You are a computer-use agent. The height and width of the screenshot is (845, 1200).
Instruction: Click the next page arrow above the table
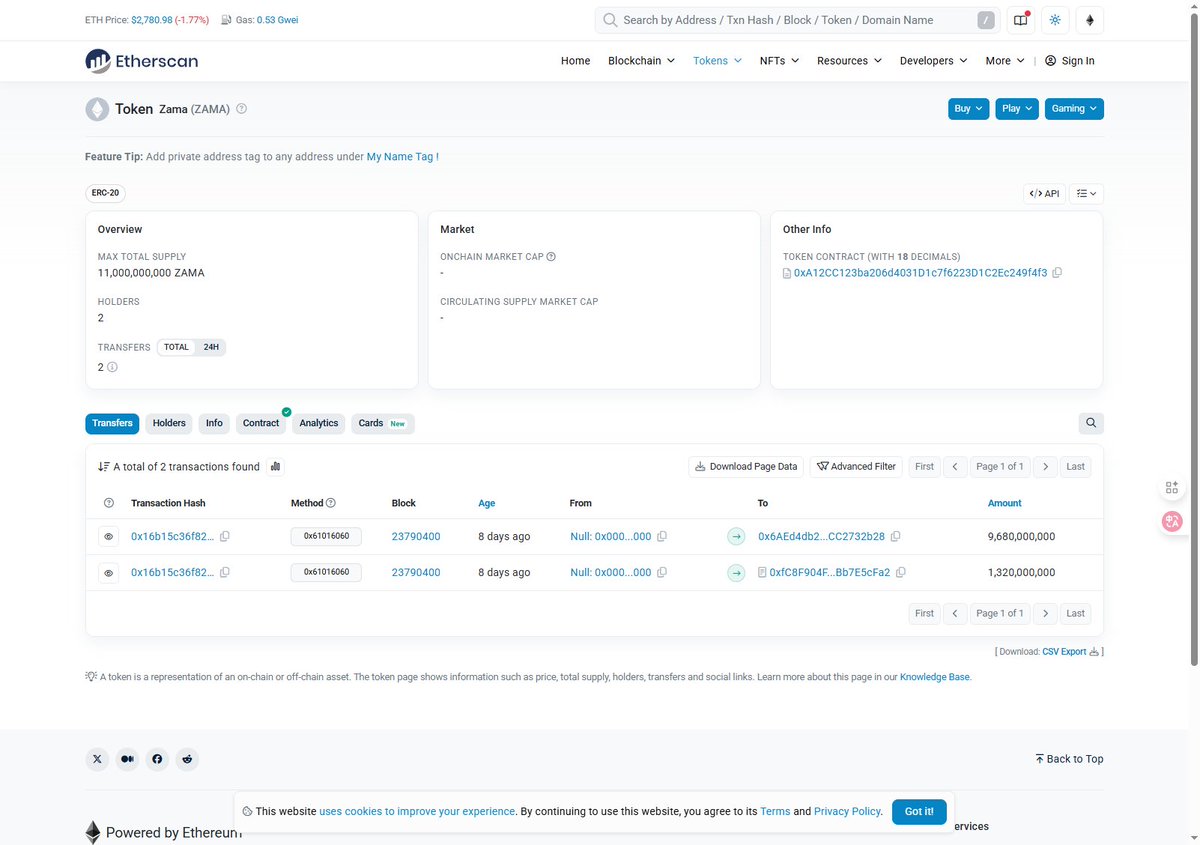(x=1045, y=466)
